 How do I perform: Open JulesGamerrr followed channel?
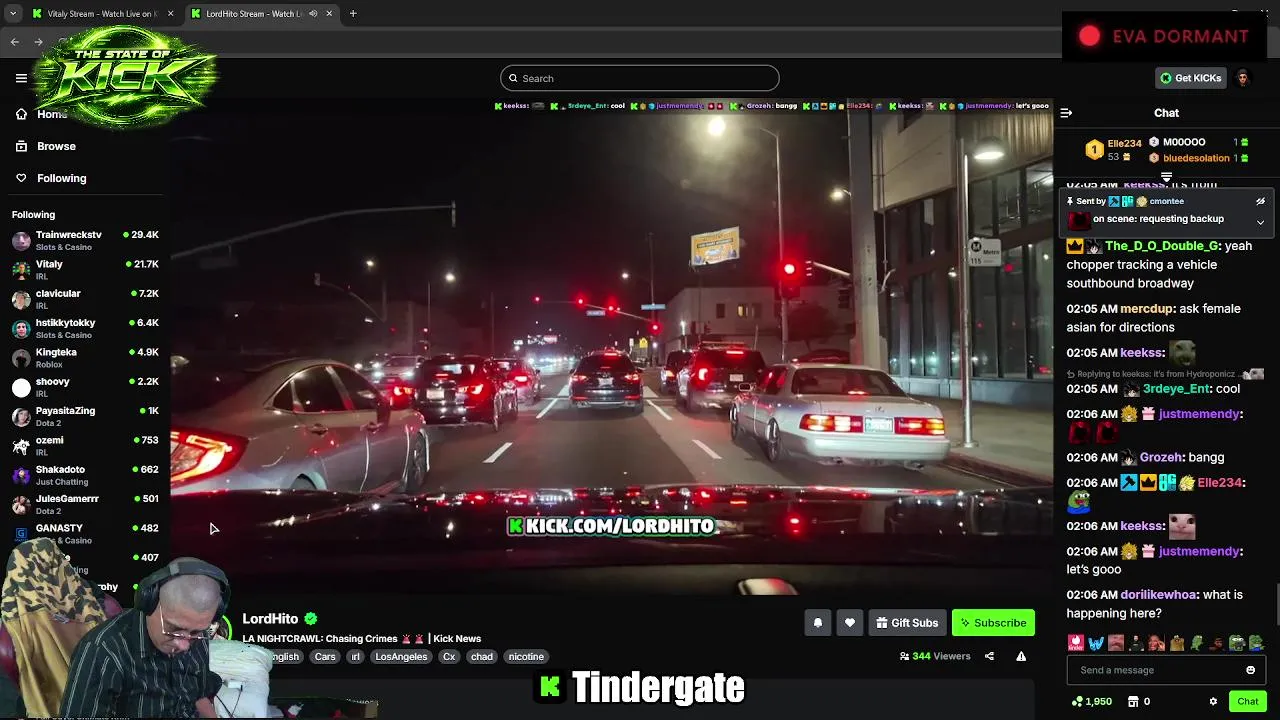[85, 504]
